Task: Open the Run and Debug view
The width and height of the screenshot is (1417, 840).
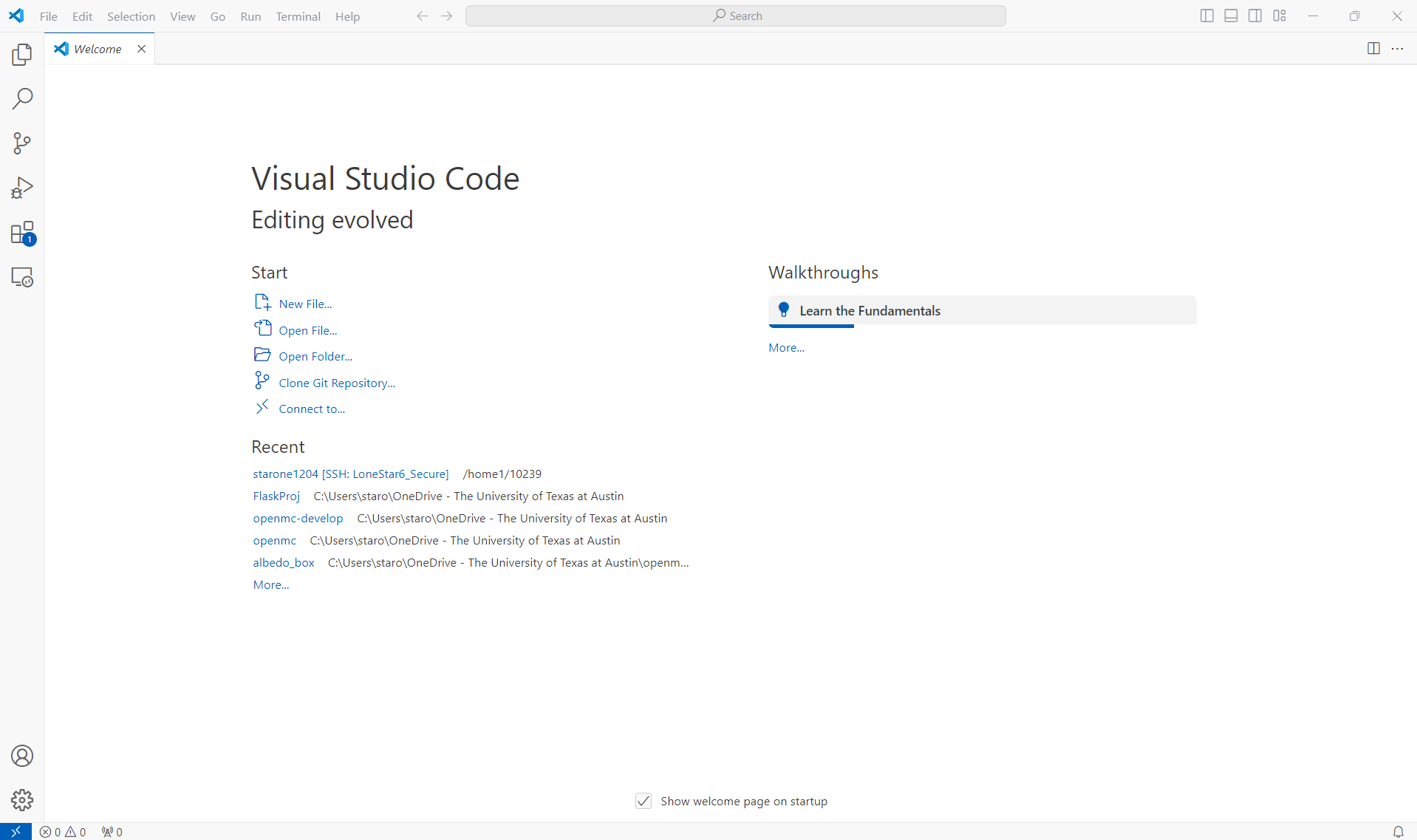Action: coord(22,188)
